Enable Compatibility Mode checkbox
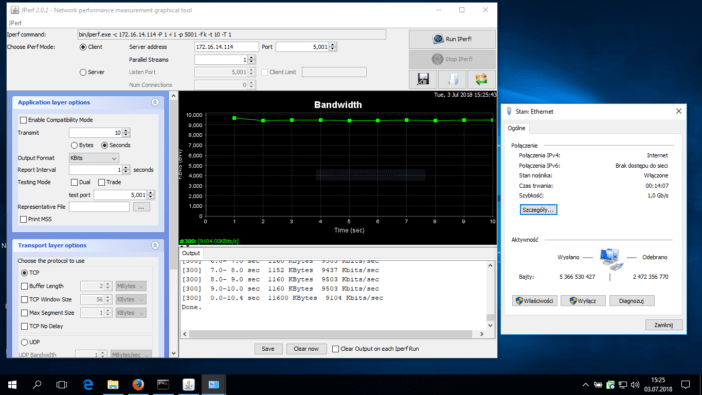Screen dimensions: 702x395 click(23, 120)
